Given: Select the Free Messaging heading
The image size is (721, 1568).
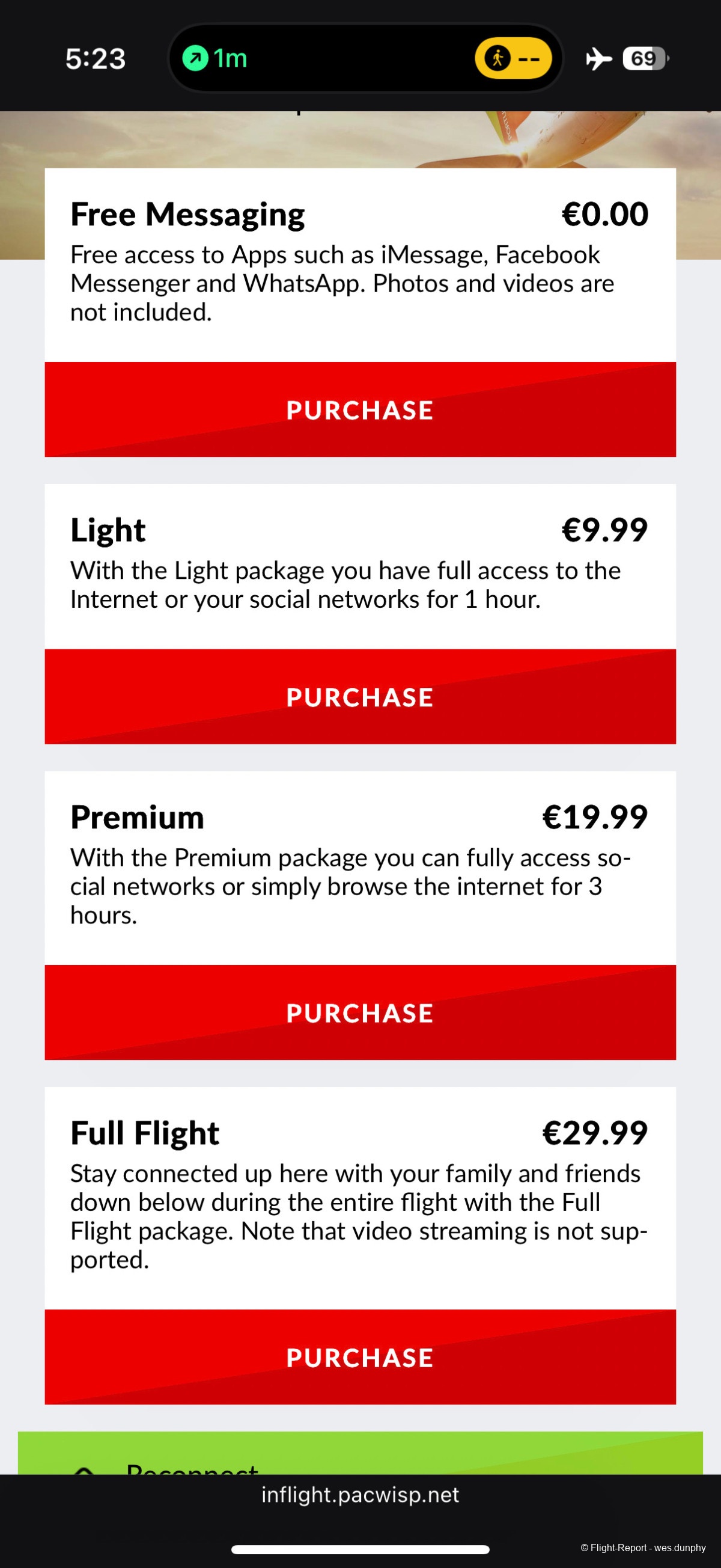Looking at the screenshot, I should (187, 214).
